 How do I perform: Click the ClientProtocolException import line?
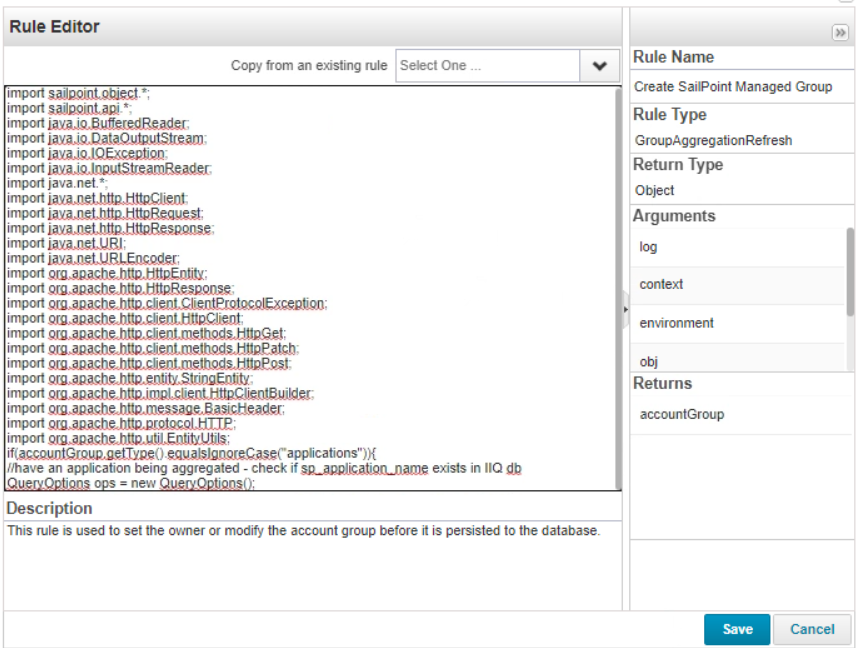[167, 304]
